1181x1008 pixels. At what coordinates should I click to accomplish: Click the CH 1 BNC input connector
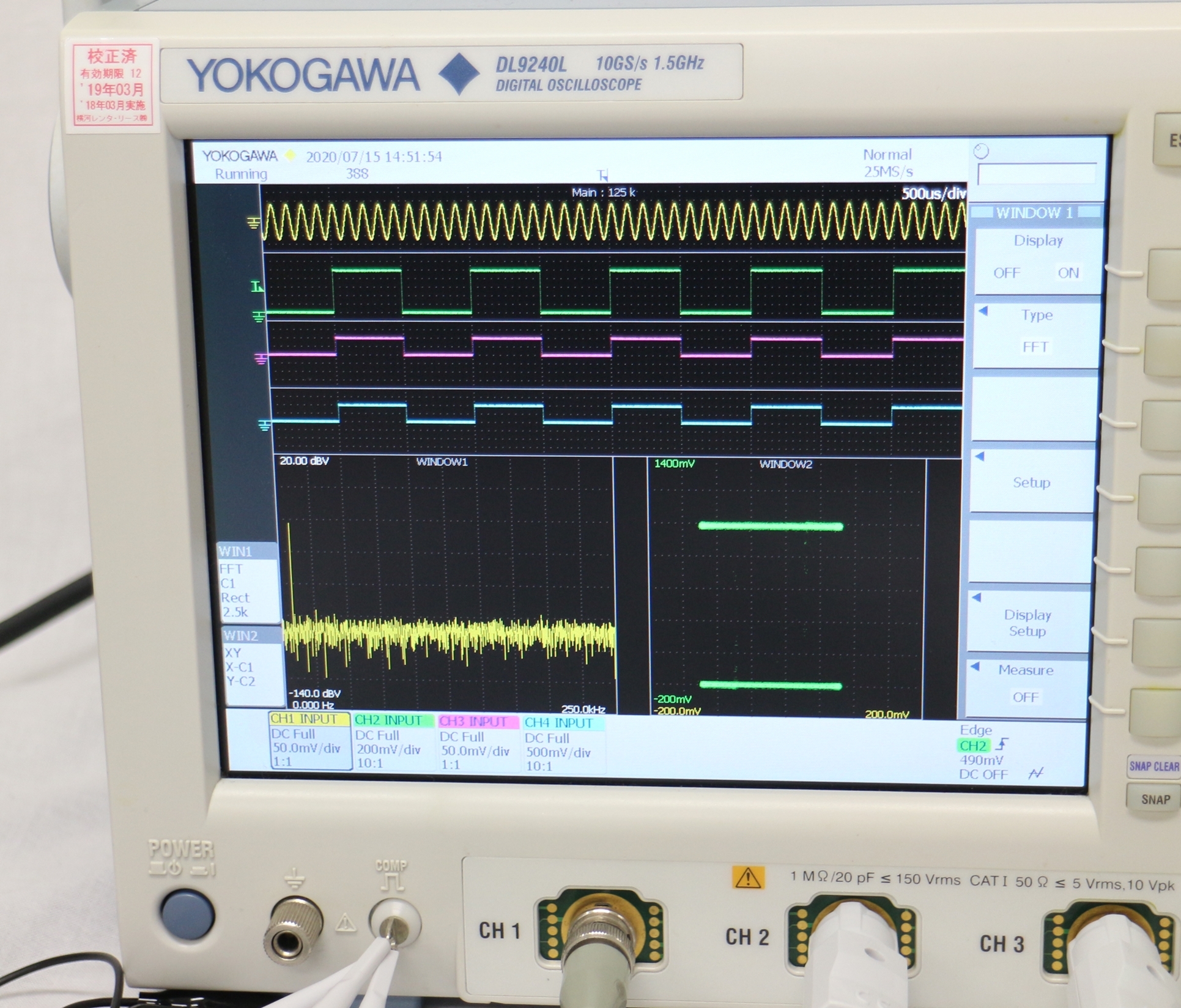(x=600, y=932)
